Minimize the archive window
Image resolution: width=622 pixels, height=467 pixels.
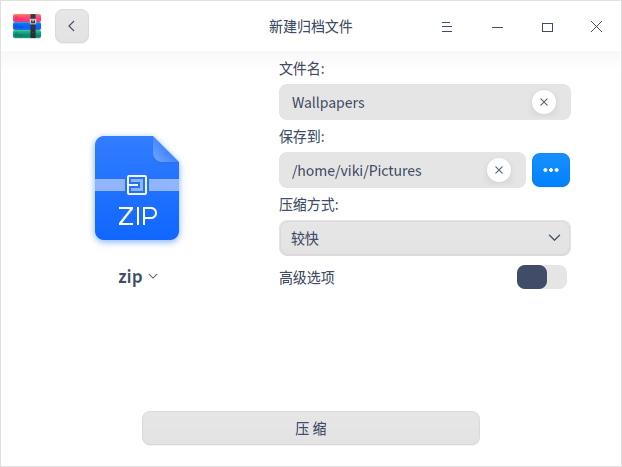(x=497, y=27)
